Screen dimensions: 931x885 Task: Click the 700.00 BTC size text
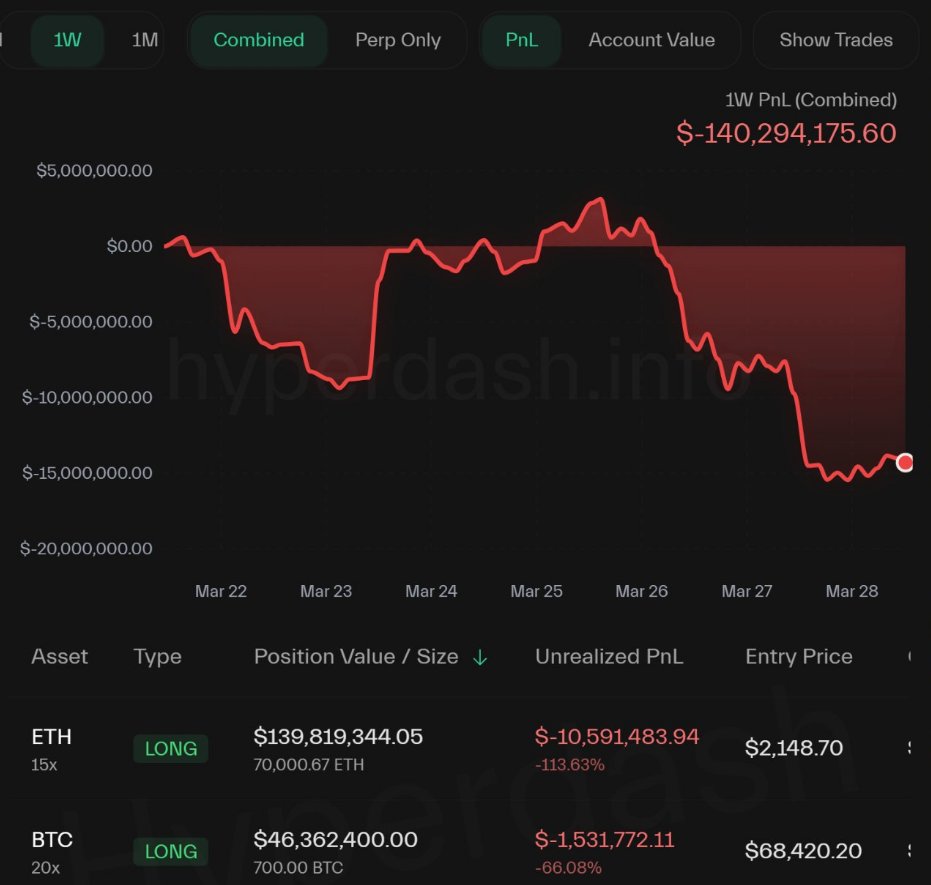(x=298, y=868)
